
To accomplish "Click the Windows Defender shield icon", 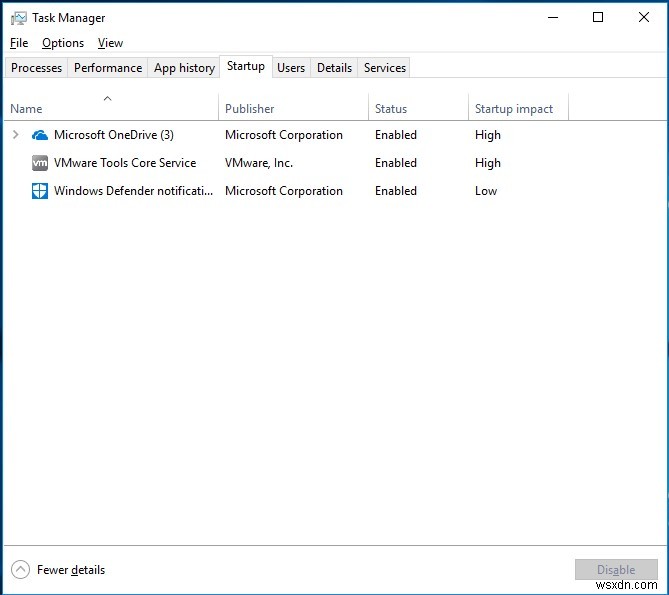I will [x=40, y=191].
